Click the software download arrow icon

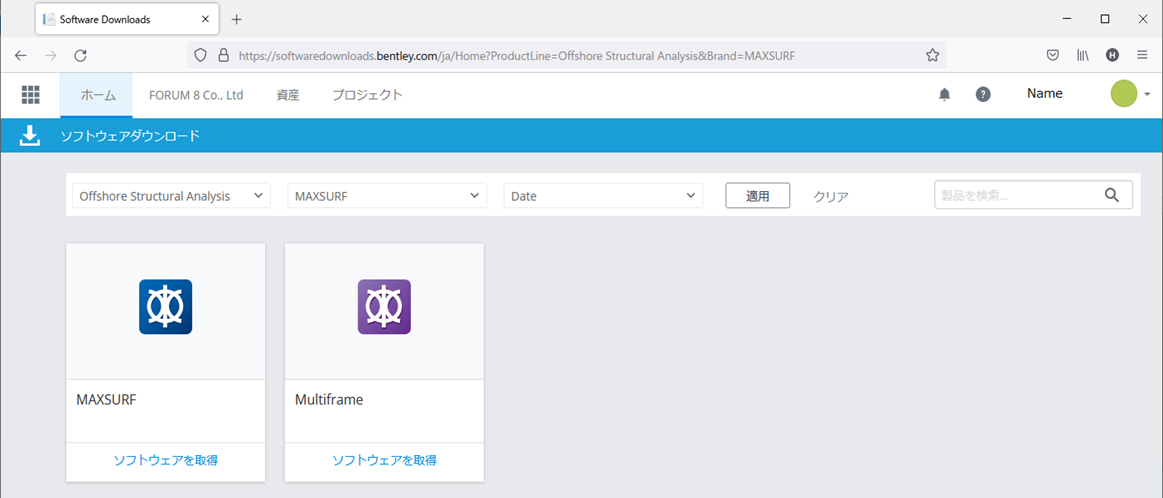click(x=29, y=136)
